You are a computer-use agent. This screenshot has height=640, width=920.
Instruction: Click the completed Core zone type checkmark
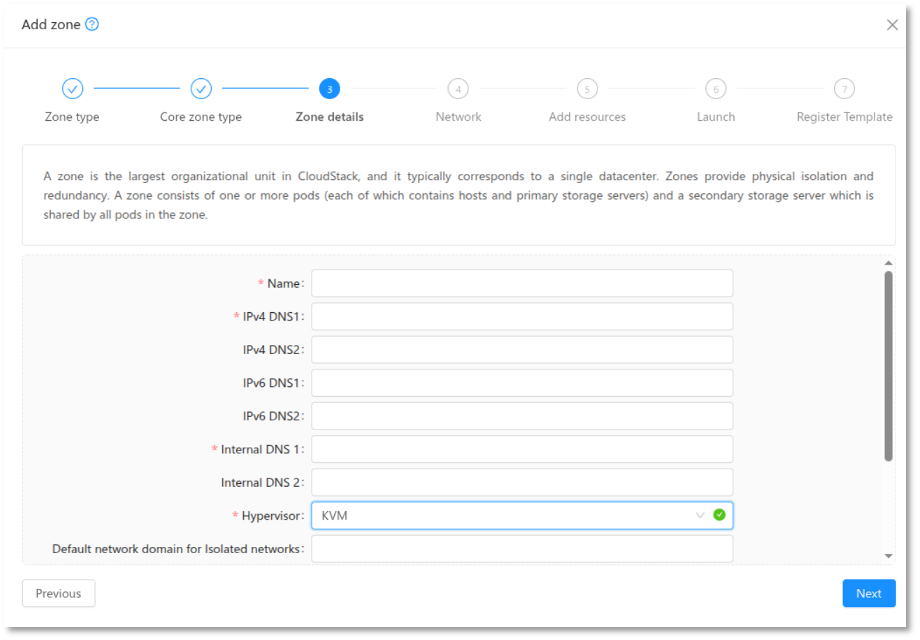pos(200,88)
